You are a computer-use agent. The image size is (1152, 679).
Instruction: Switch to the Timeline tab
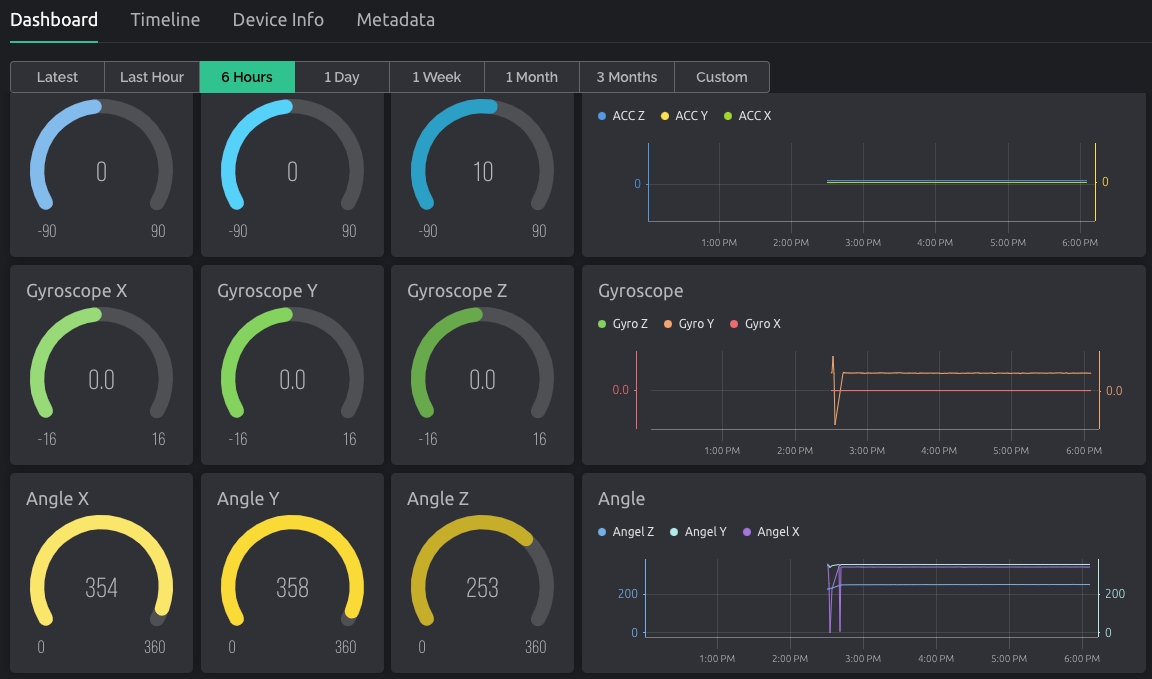coord(165,20)
